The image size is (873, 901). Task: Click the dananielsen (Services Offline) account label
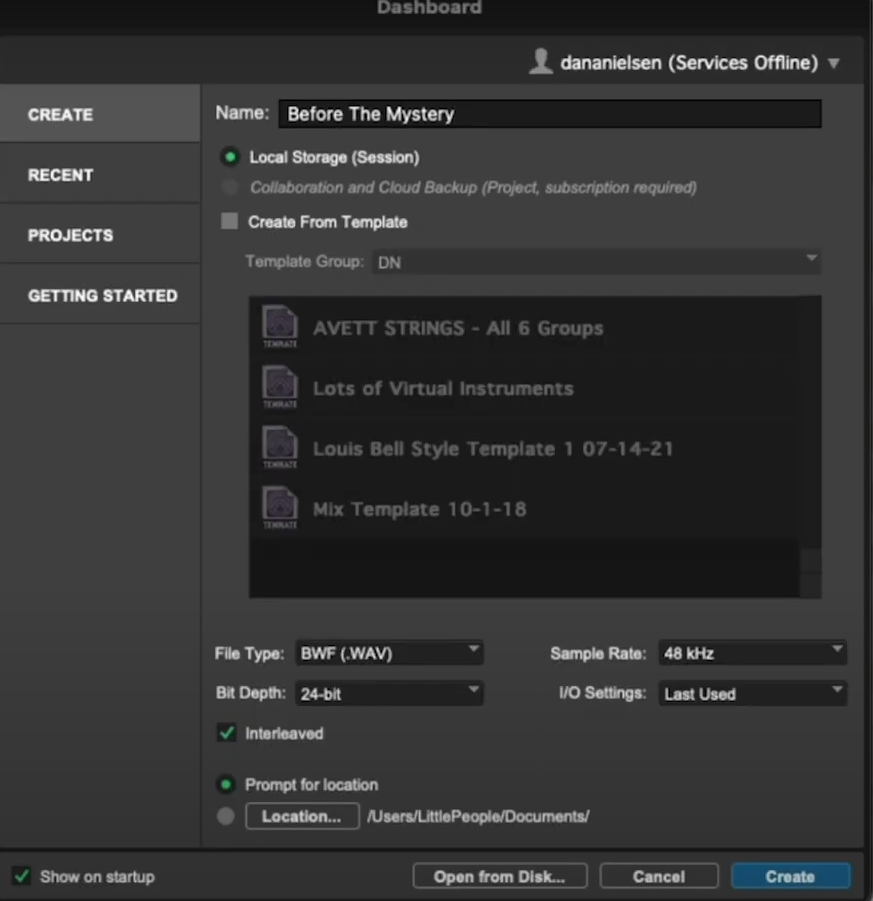(x=689, y=62)
